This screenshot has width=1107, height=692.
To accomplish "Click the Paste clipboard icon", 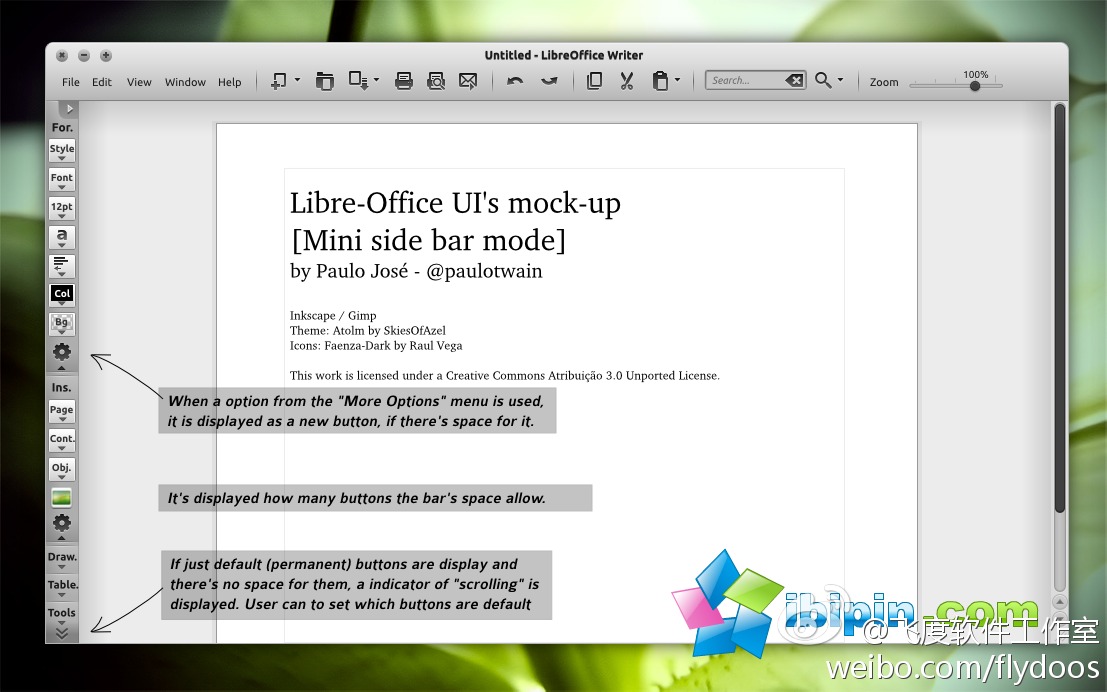I will coord(660,81).
